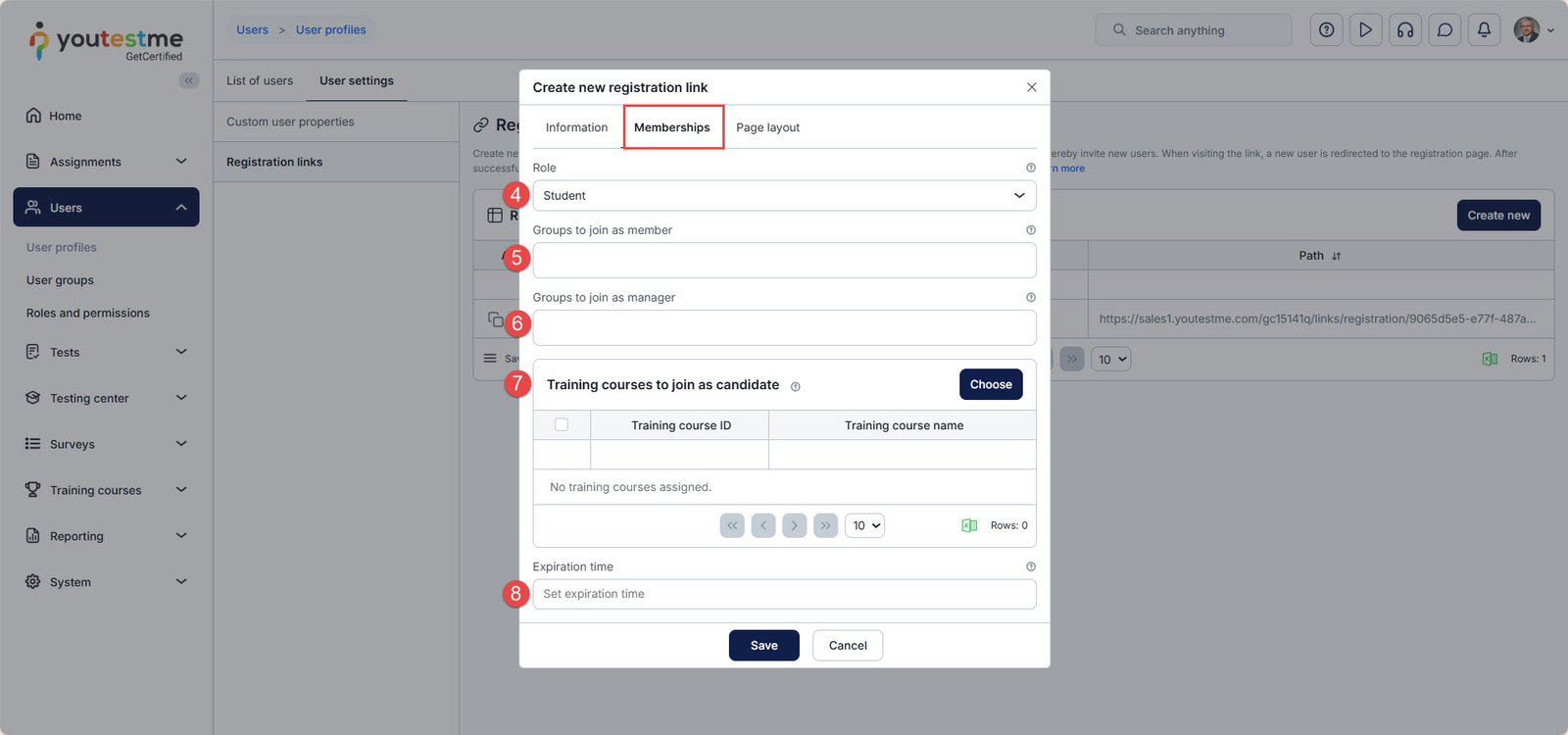The width and height of the screenshot is (1568, 735).
Task: Click the Training courses info icon
Action: (796, 387)
